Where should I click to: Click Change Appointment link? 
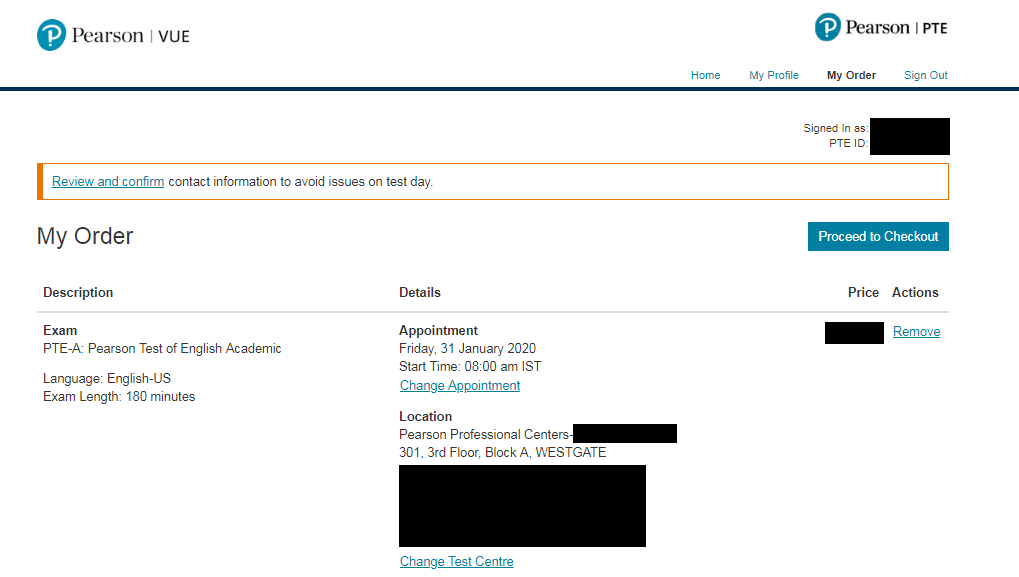click(459, 385)
